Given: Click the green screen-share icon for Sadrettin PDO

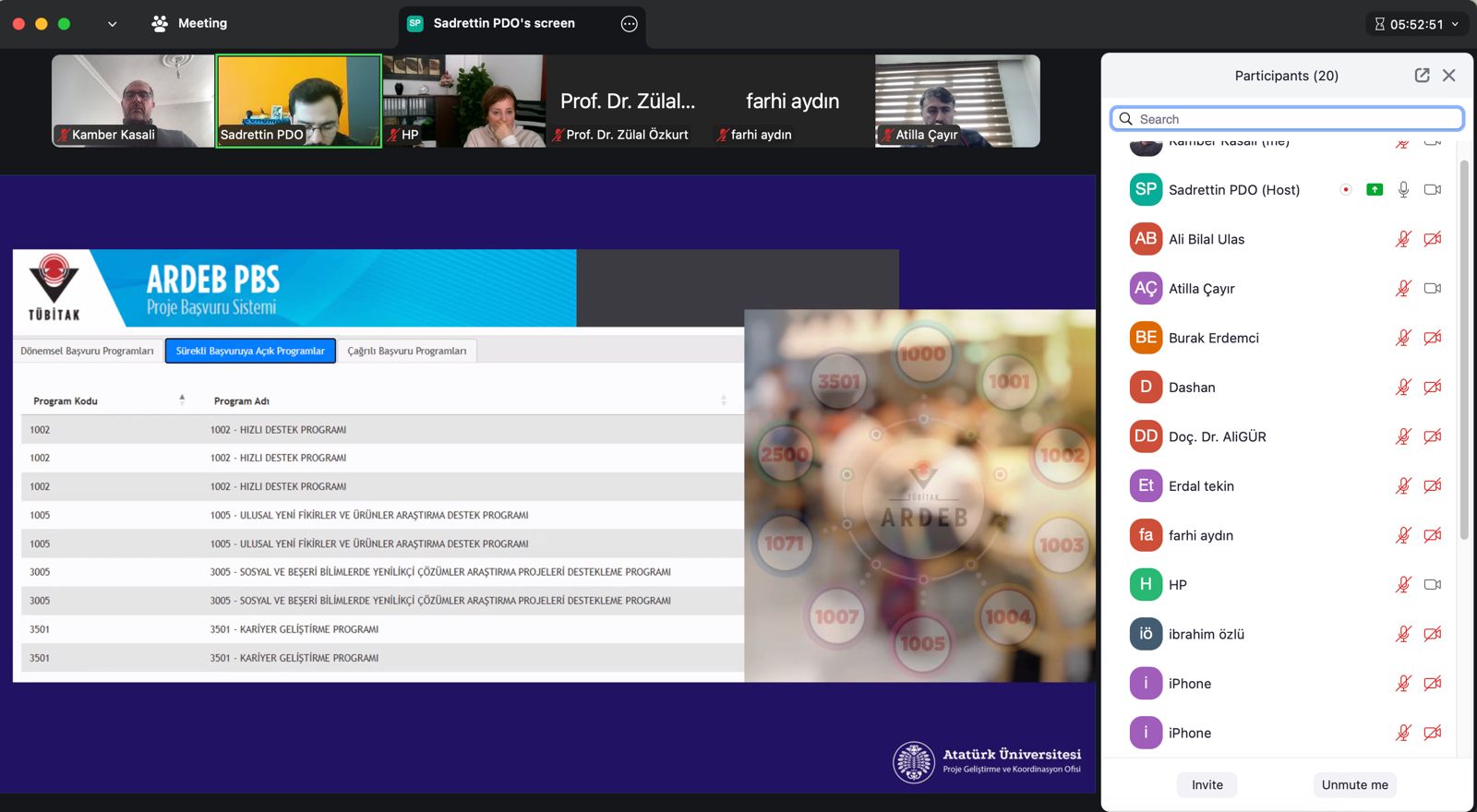Looking at the screenshot, I should (1375, 189).
